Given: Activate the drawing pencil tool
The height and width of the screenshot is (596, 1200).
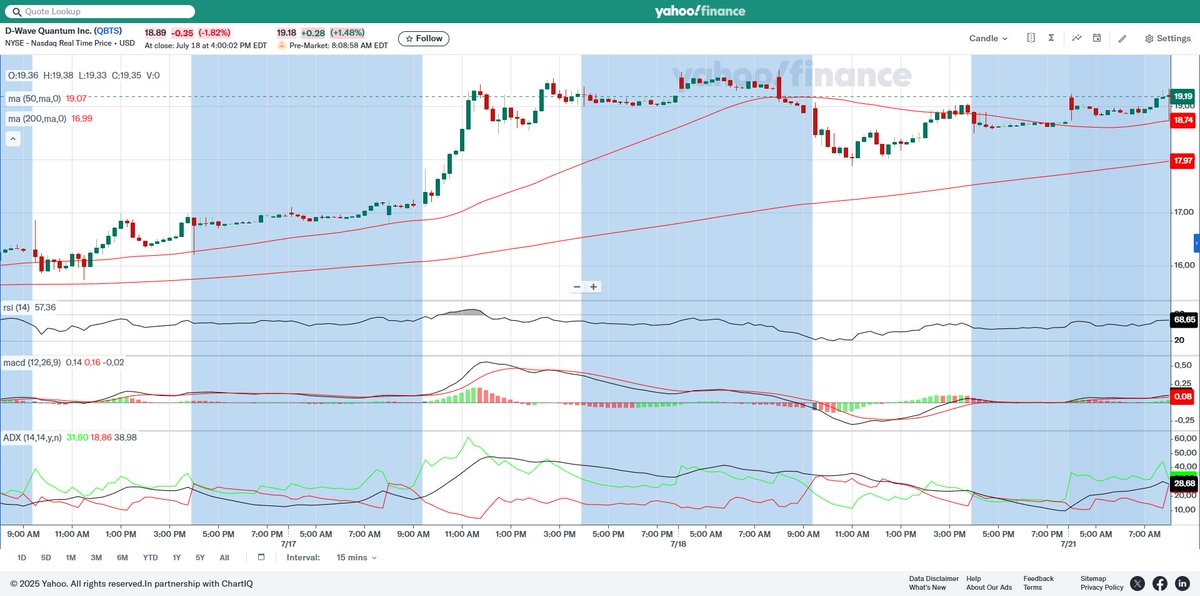Looking at the screenshot, I should pyautogui.click(x=1122, y=38).
